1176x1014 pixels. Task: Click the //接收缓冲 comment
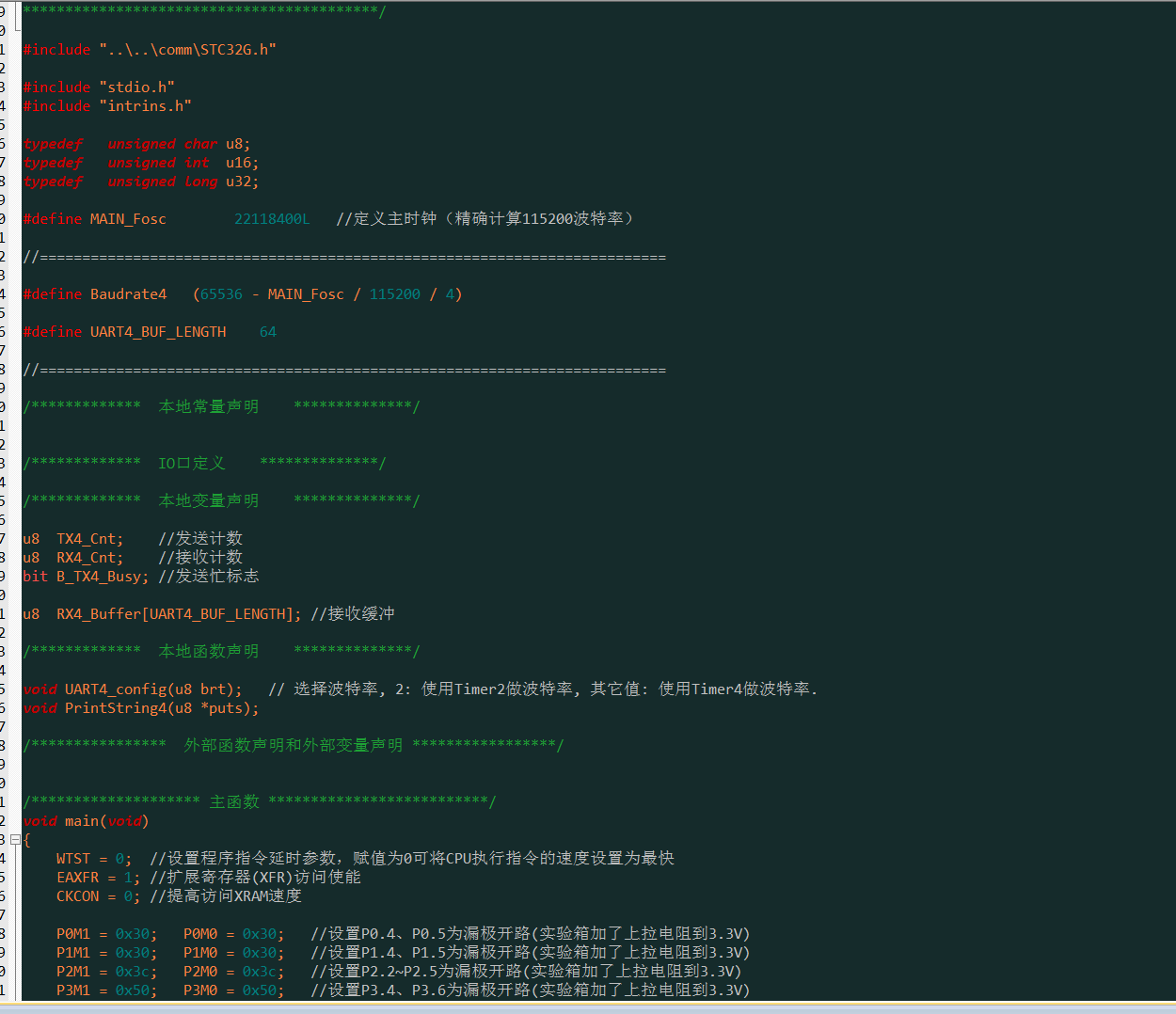pos(353,613)
